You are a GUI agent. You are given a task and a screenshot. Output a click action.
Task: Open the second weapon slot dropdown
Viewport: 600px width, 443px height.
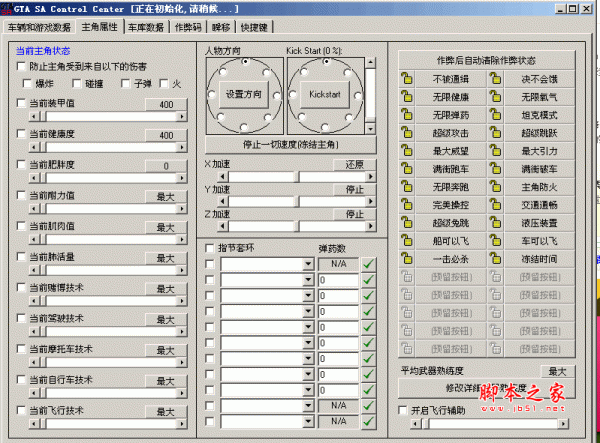pyautogui.click(x=308, y=280)
